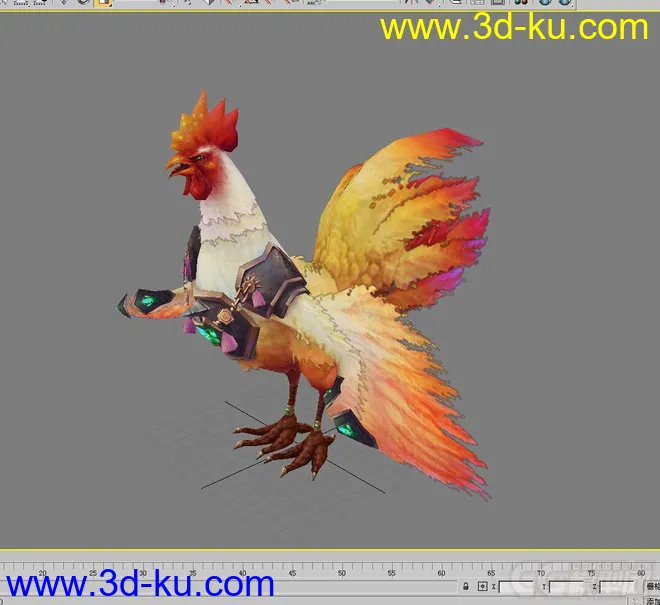Toggle the selection lock padlock icon
Screen dimensions: 660x605
tap(466, 586)
